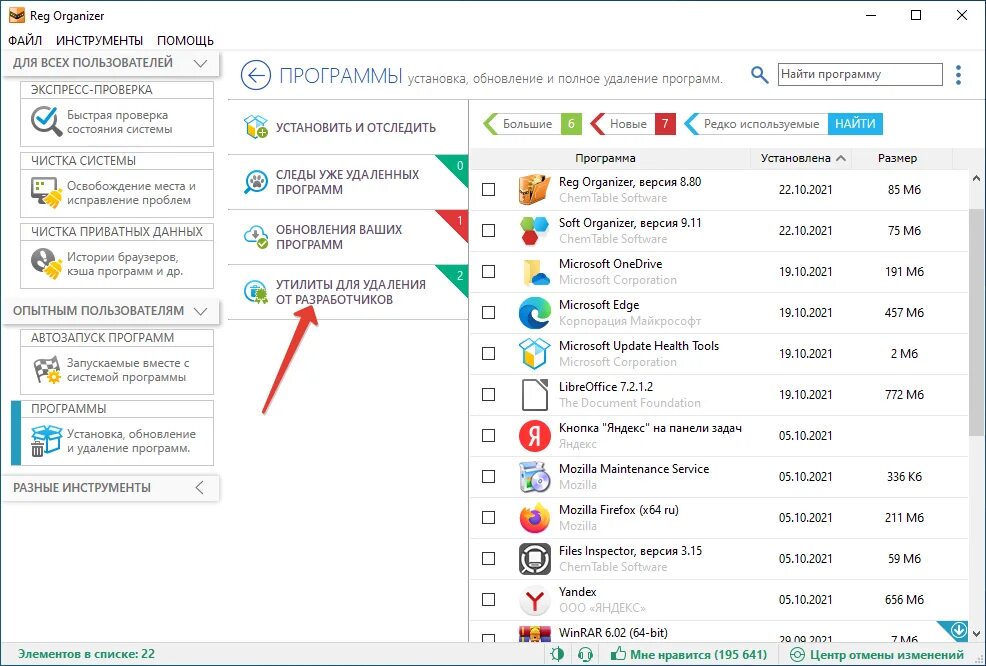
Task: Click the Microsoft OneDrive folder icon
Action: [535, 272]
